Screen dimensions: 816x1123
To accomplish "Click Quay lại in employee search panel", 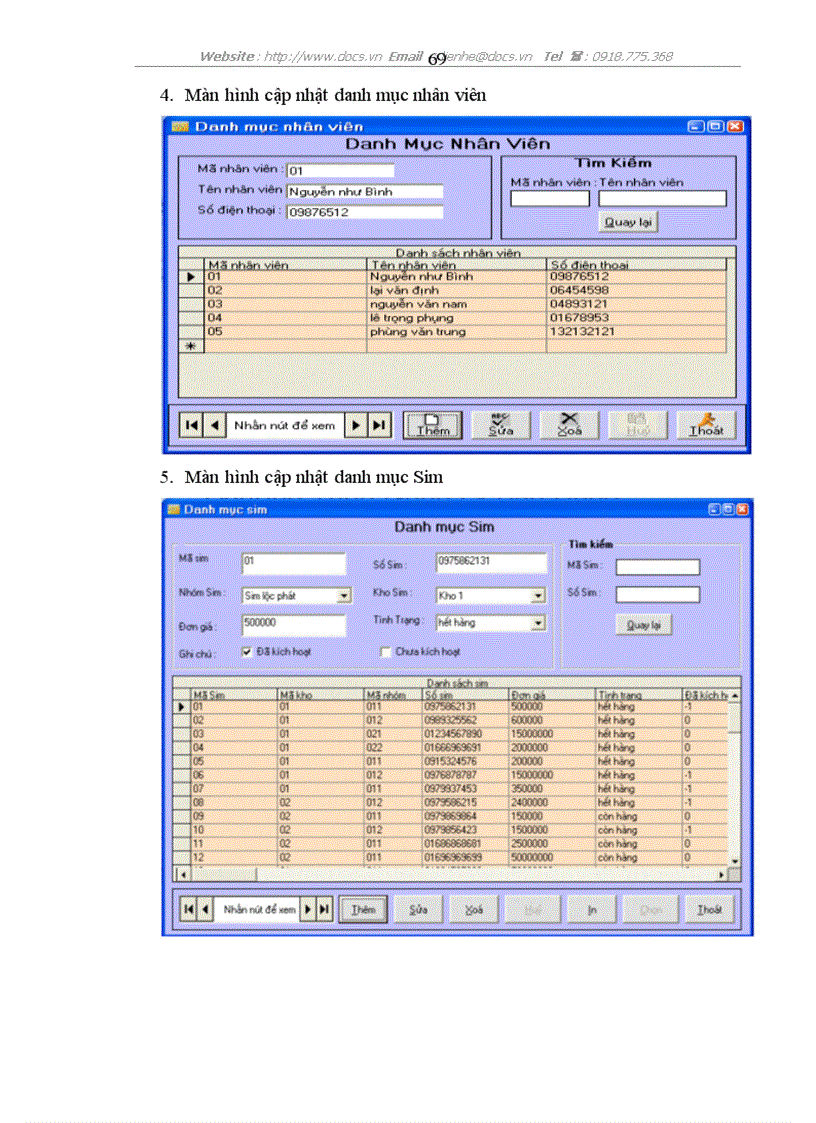I will [628, 222].
